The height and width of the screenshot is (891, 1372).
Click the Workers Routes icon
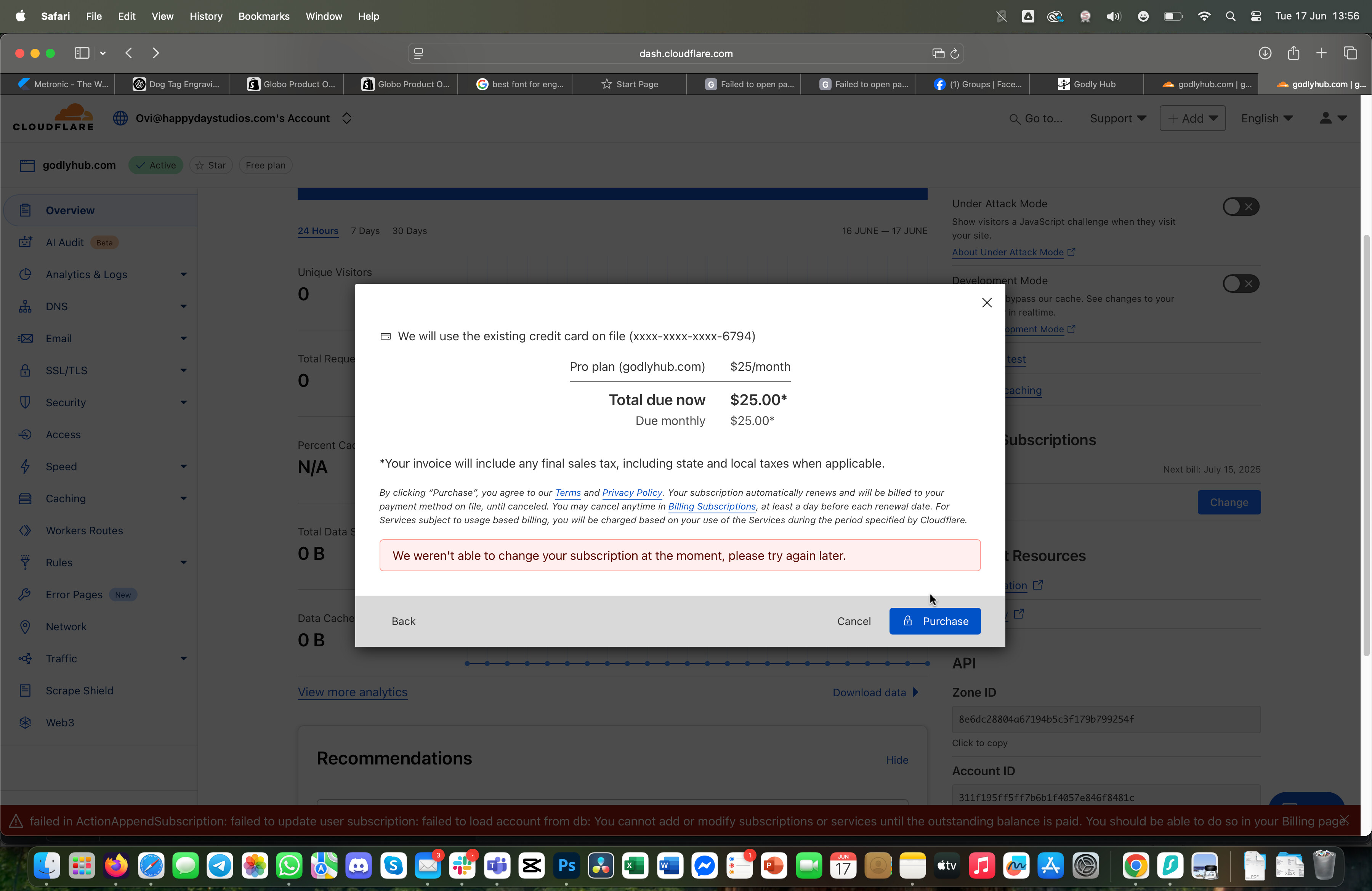pos(25,530)
